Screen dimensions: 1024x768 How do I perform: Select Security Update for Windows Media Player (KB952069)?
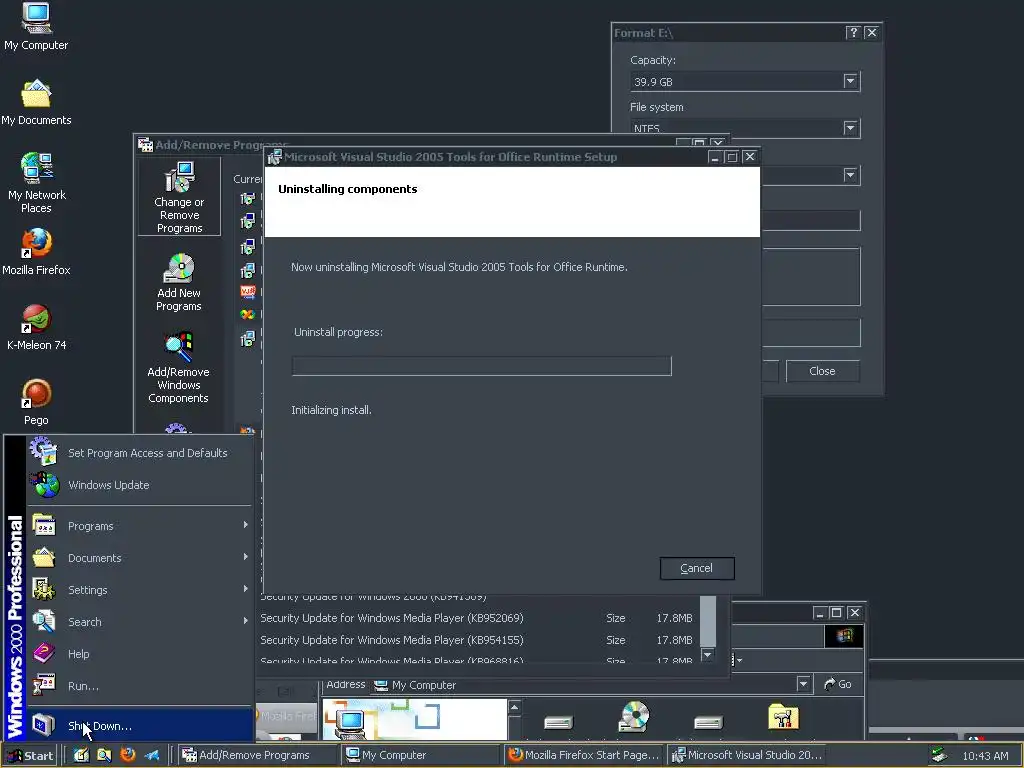(x=392, y=618)
